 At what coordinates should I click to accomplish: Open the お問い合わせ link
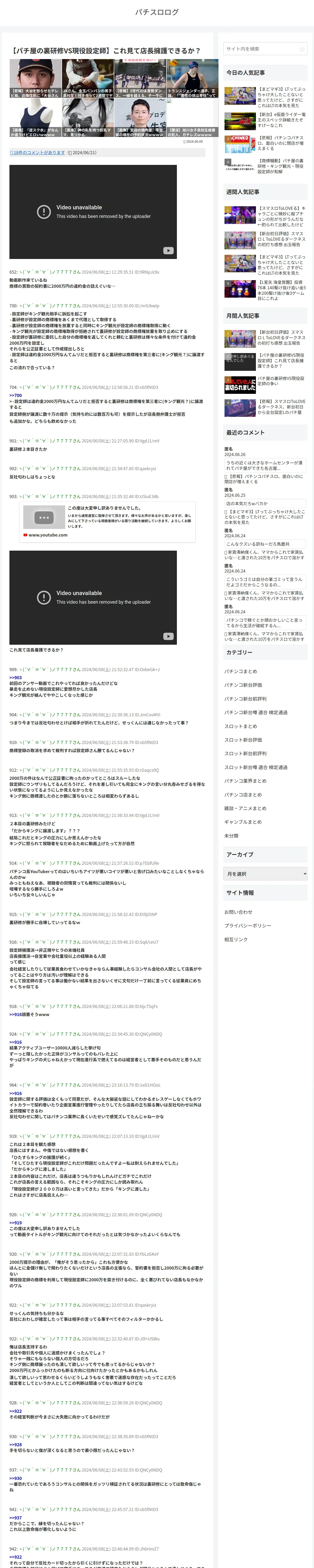pyautogui.click(x=238, y=912)
